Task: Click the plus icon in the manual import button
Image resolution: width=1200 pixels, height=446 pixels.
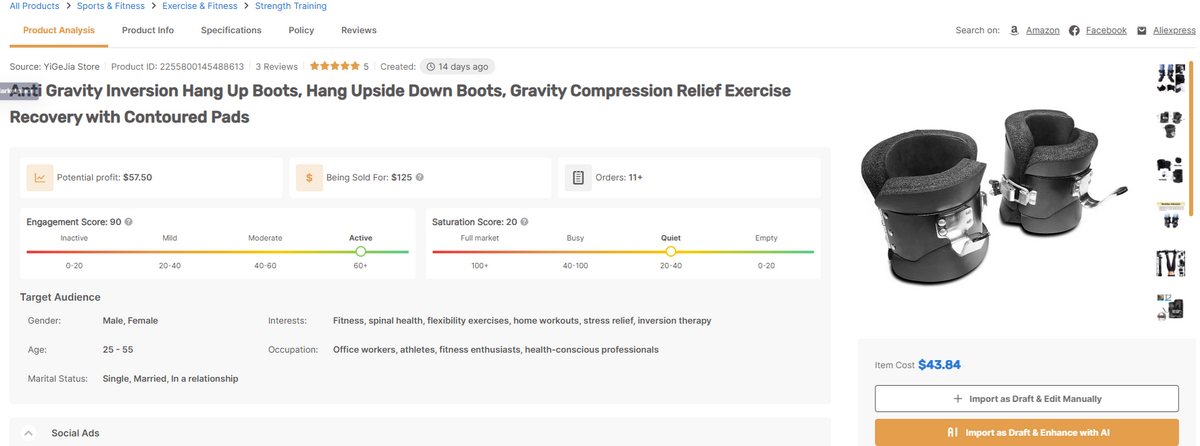Action: tap(958, 398)
